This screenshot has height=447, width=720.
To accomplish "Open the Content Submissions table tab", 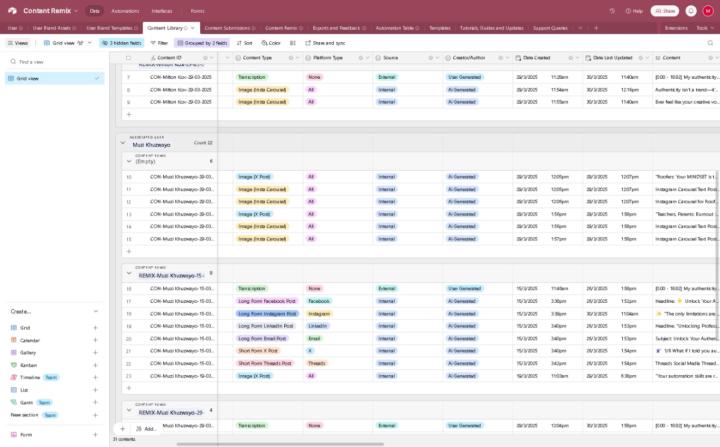I will (230, 28).
